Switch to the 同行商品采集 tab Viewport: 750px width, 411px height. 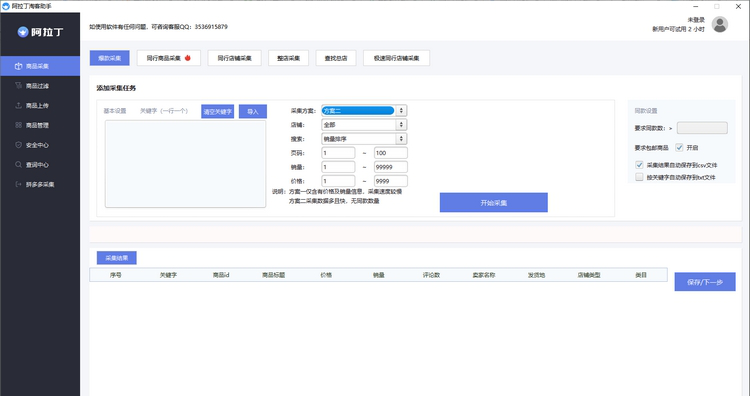tap(168, 58)
